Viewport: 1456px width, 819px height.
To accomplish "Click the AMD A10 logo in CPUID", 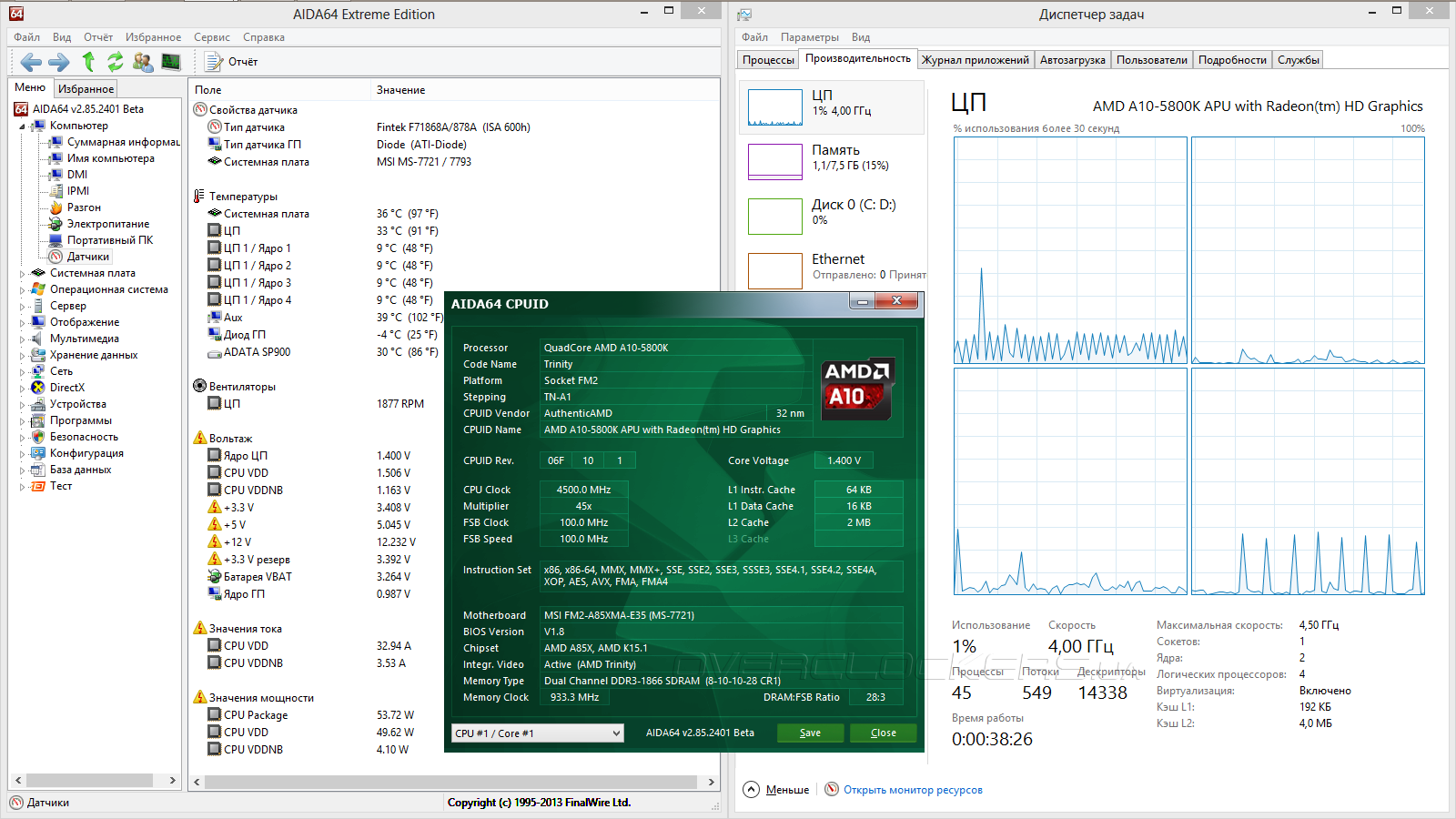I will tap(858, 388).
